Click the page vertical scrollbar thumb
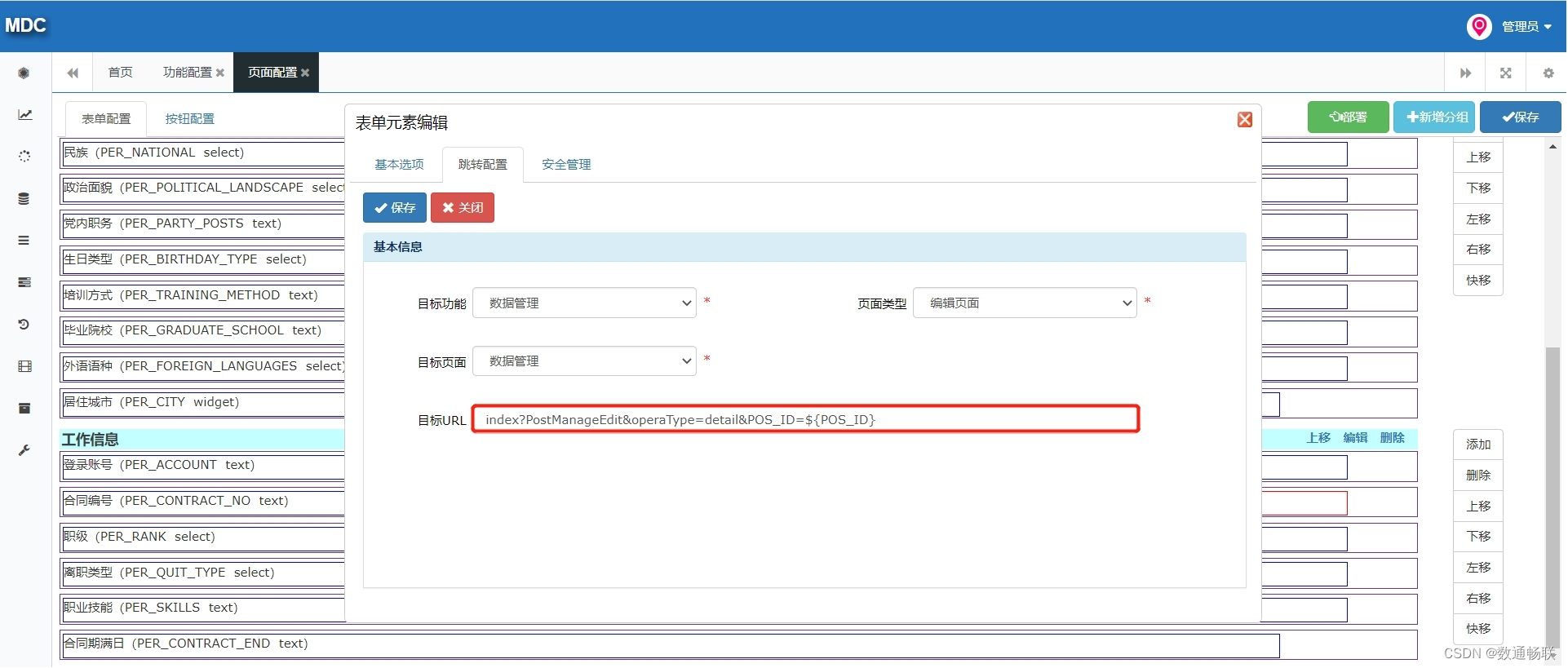 1553,498
